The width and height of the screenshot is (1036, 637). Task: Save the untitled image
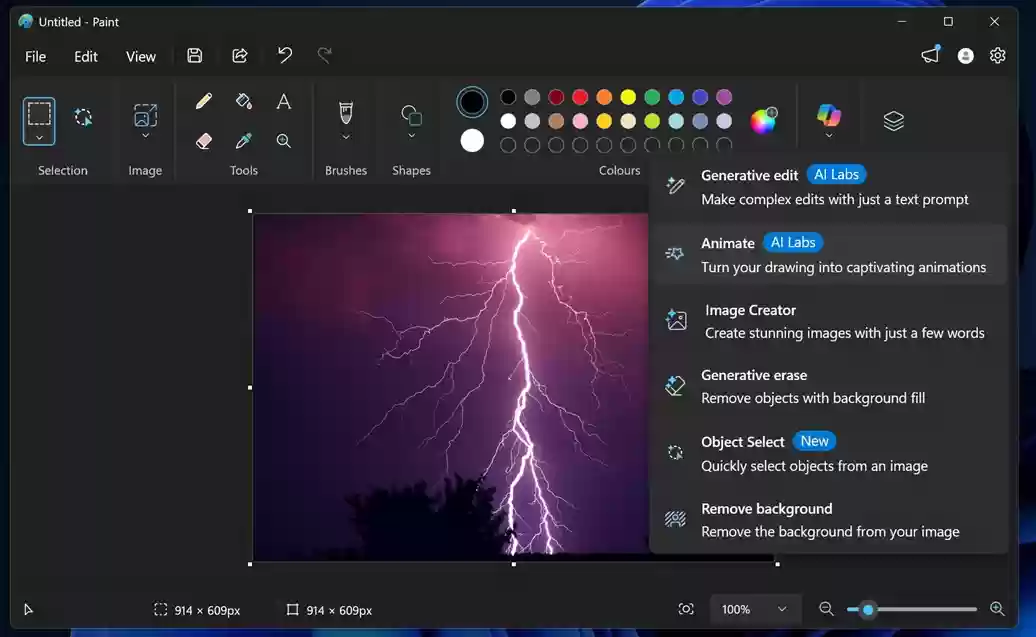(194, 55)
